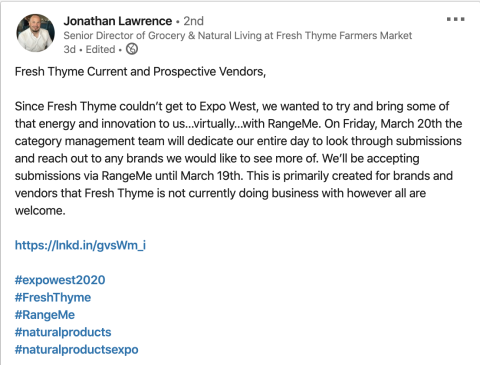Click the globe public visibility icon
Viewport: 480px width, 365px height.
click(132, 49)
